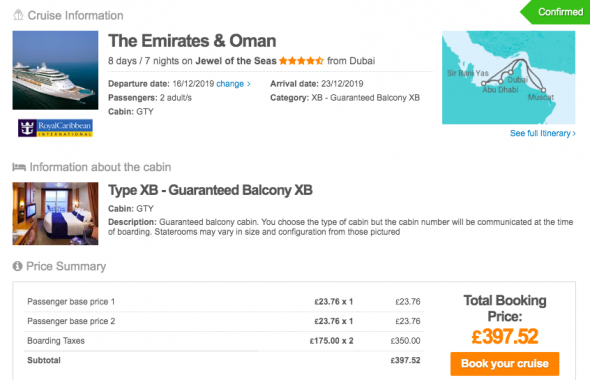Click the itinerary route map image
Screen dimensions: 590x380
508,78
